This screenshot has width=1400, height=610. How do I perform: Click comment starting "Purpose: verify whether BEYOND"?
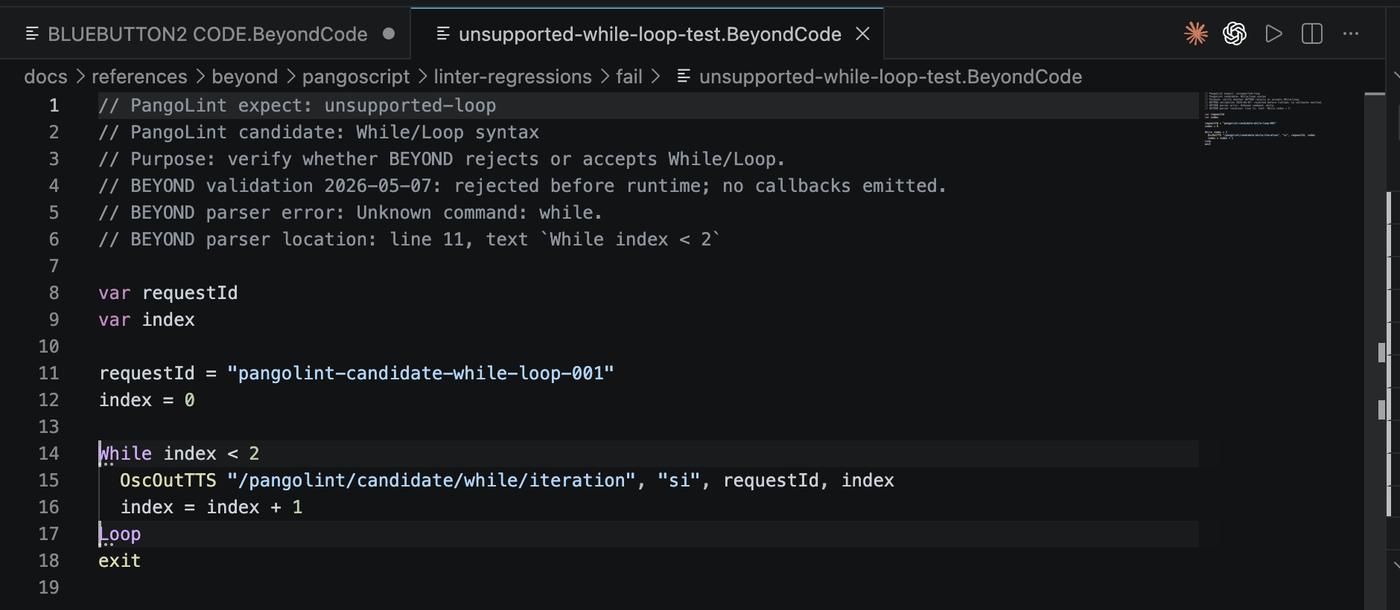point(443,159)
